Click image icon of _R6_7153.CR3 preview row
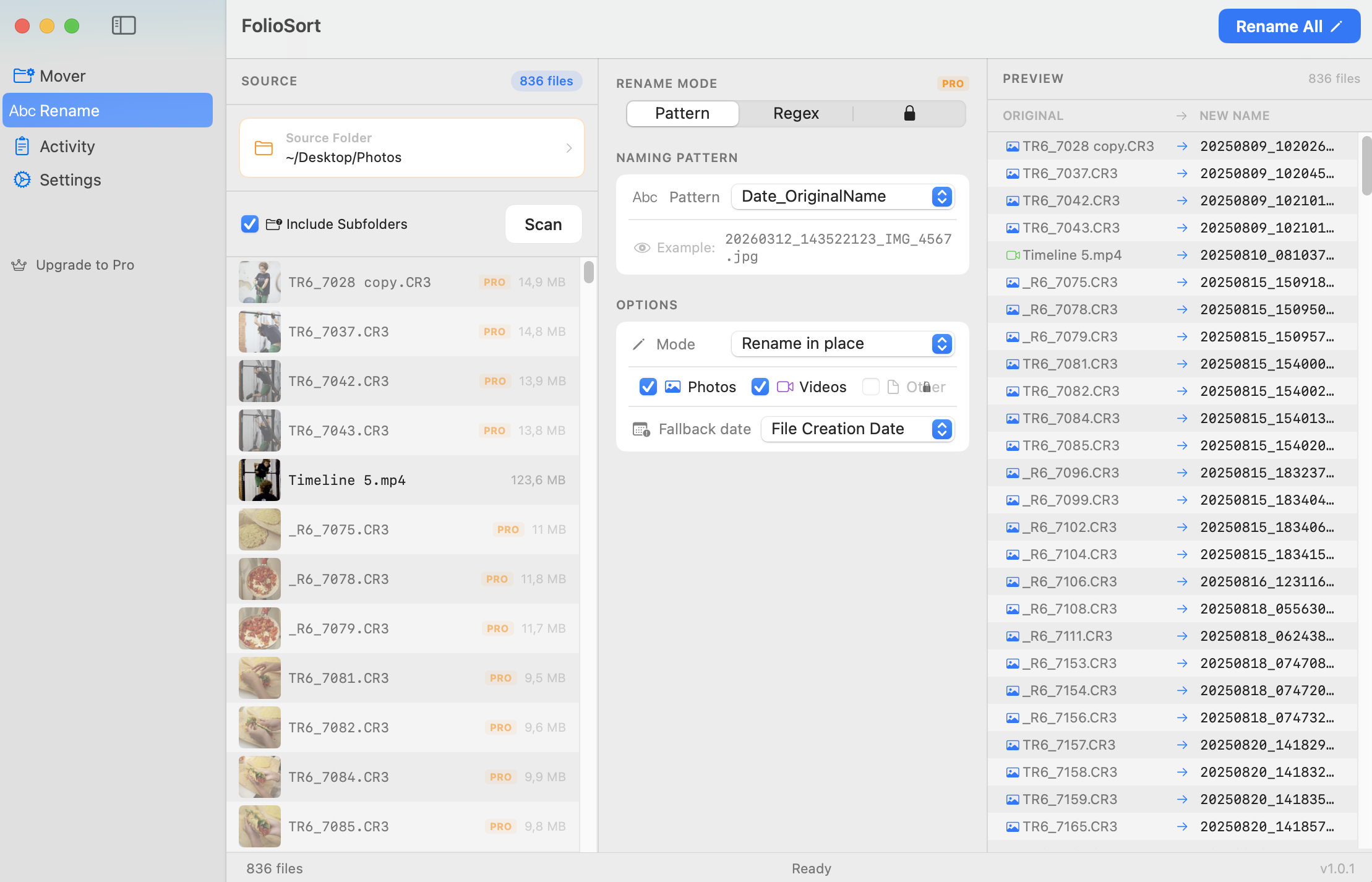The height and width of the screenshot is (882, 1372). (x=1013, y=664)
